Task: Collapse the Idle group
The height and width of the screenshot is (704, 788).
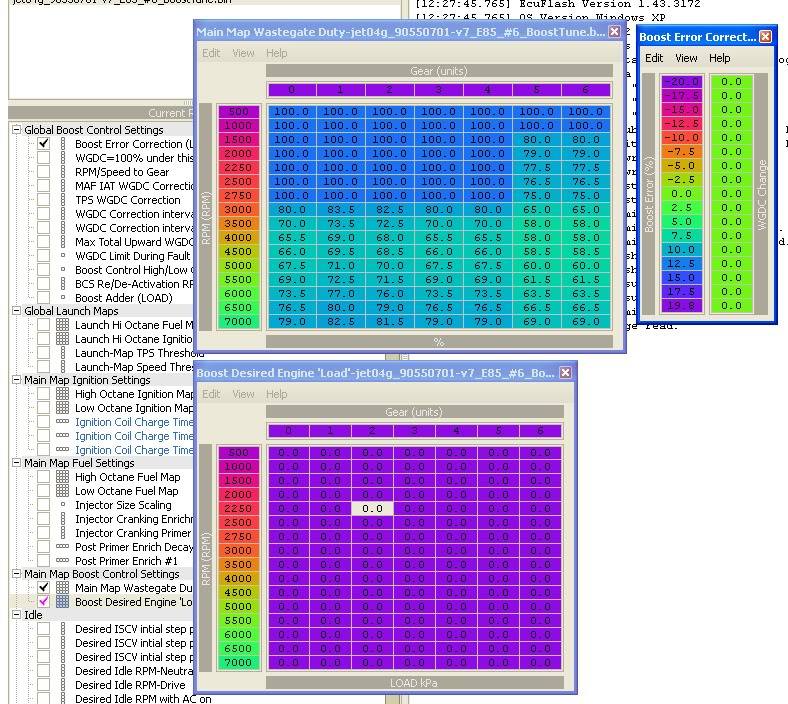Action: pos(17,615)
